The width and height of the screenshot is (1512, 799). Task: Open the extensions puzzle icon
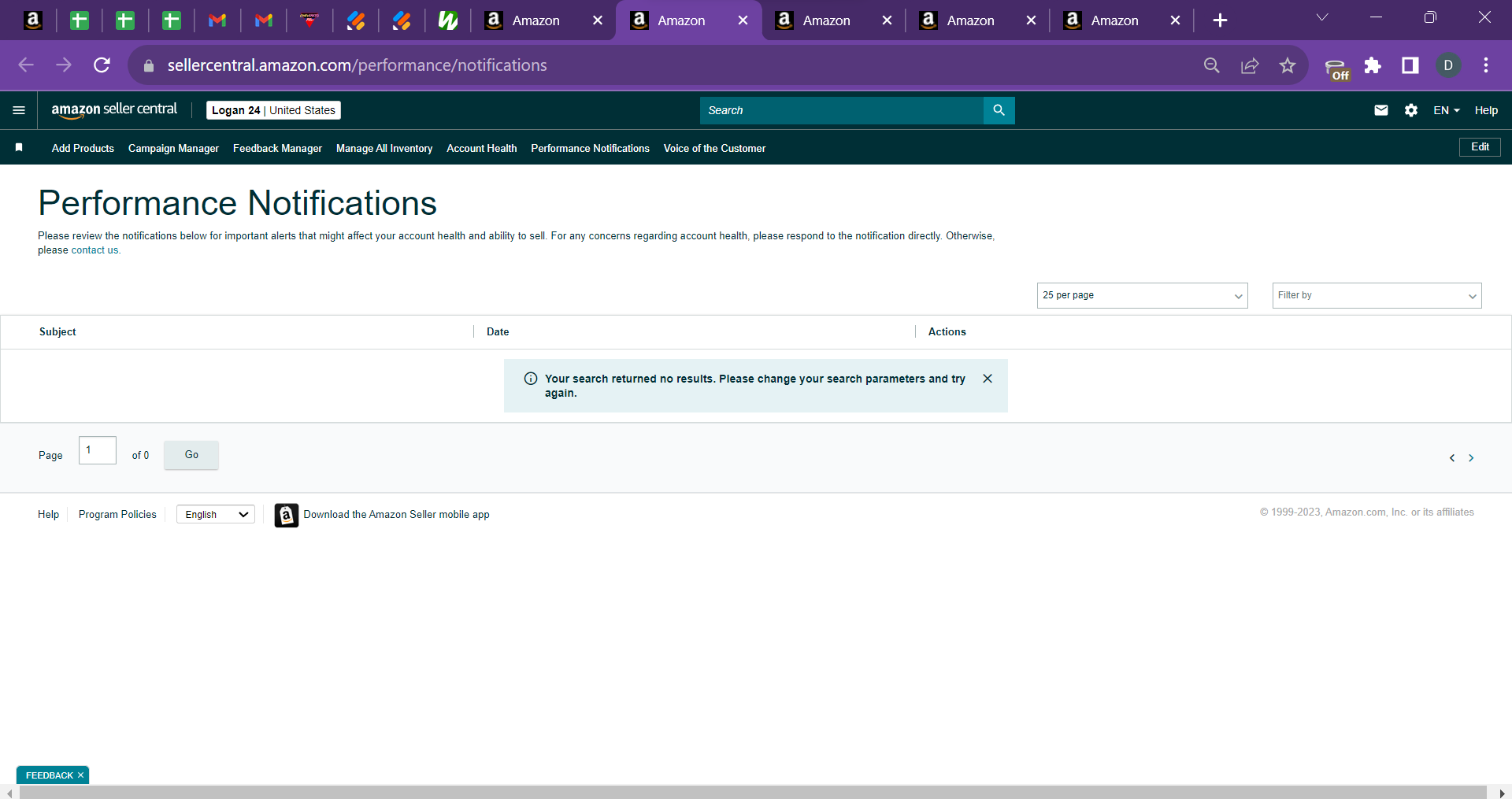pos(1373,65)
